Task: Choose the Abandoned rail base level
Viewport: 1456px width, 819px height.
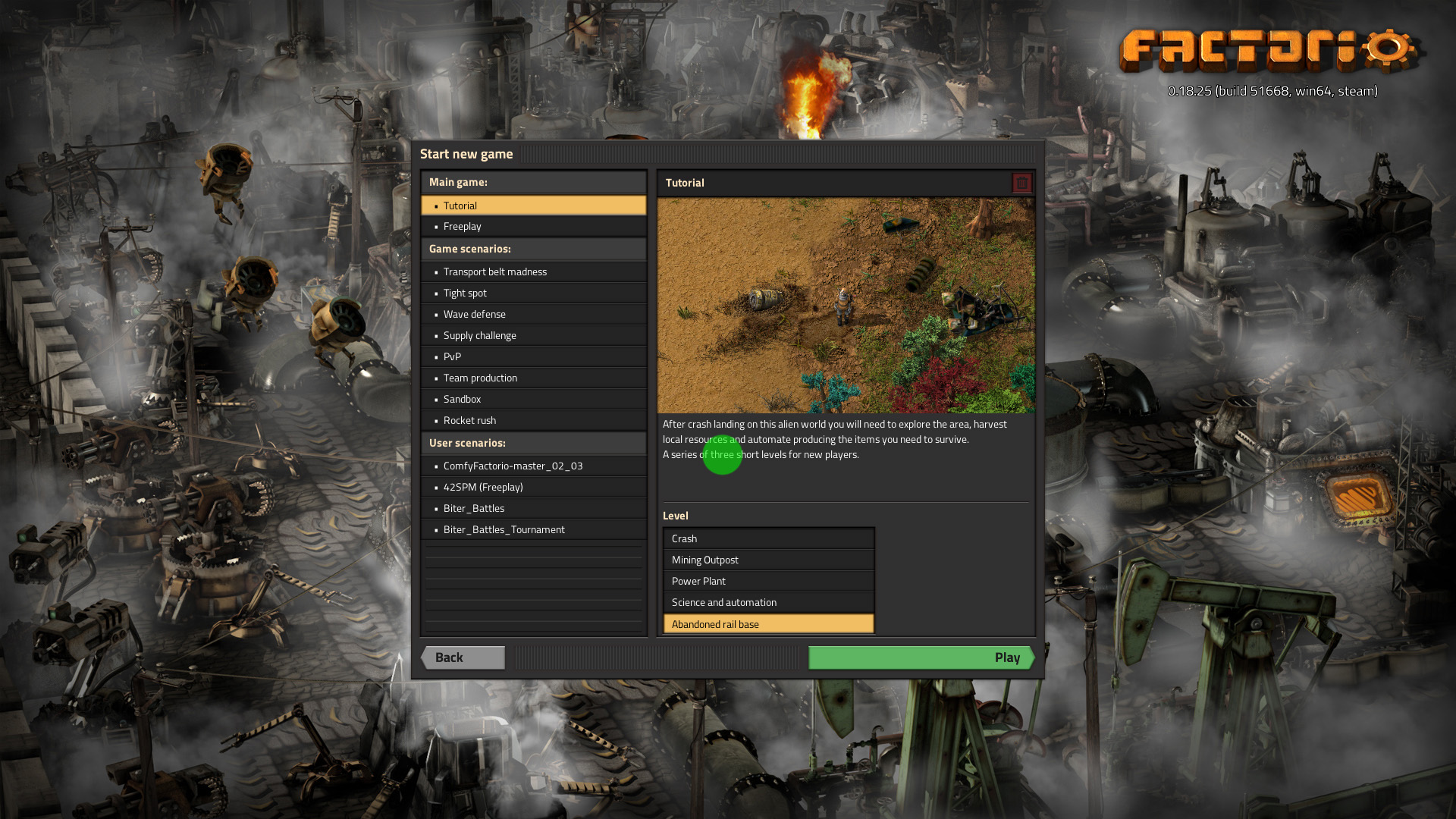Action: tap(769, 624)
